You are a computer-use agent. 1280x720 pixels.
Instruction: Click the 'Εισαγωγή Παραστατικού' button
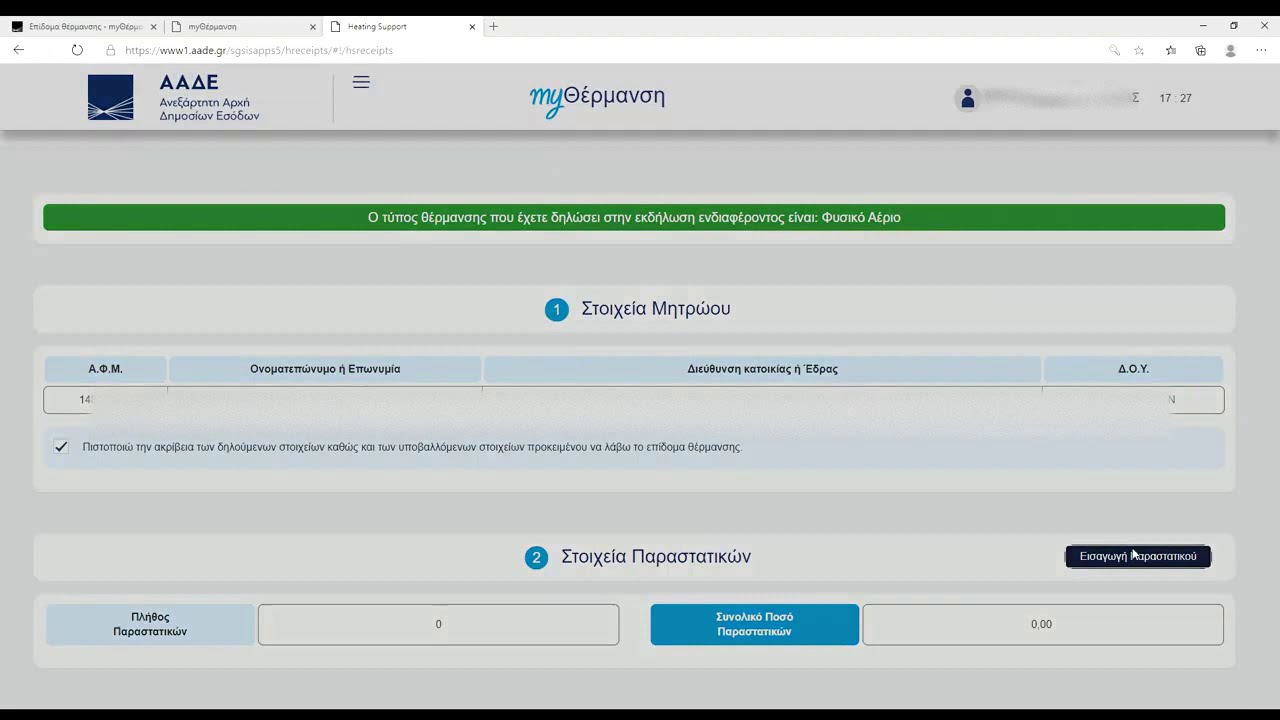click(1137, 556)
